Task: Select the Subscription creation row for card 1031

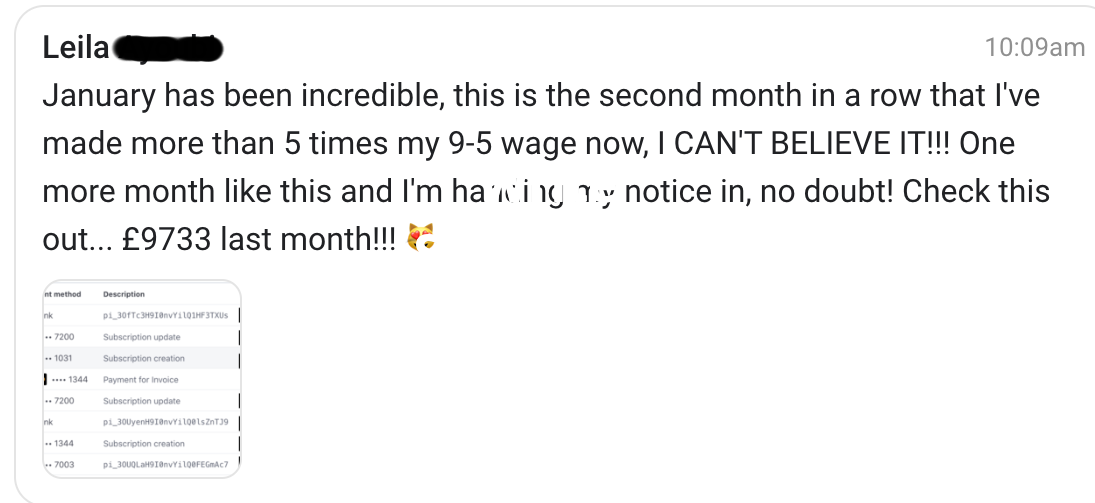Action: click(142, 358)
